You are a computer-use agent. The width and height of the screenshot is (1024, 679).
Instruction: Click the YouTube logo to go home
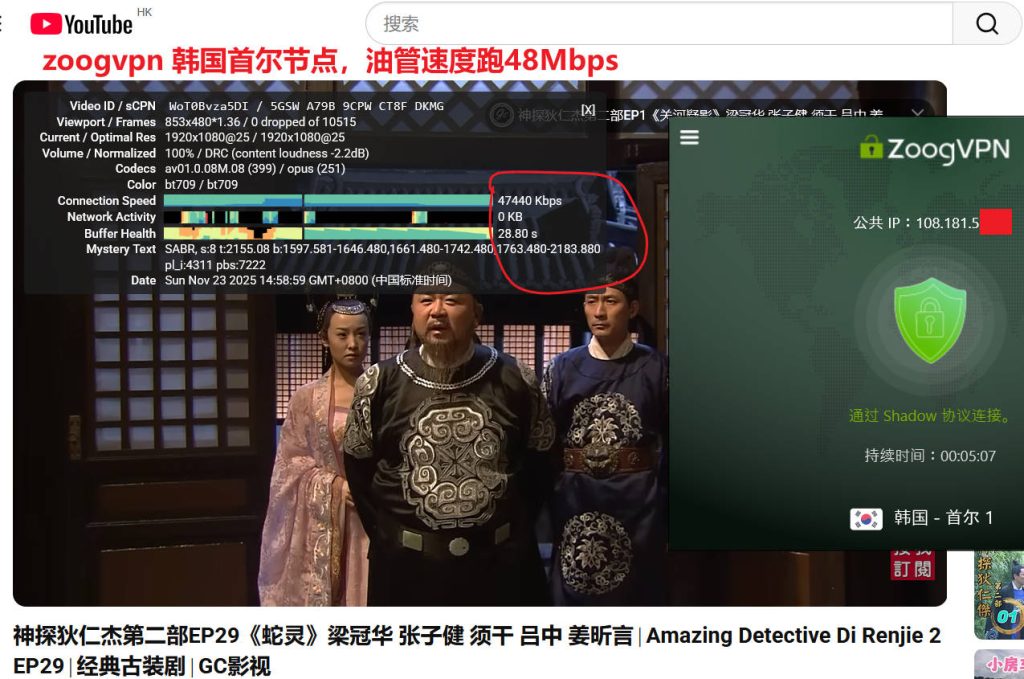coord(82,23)
